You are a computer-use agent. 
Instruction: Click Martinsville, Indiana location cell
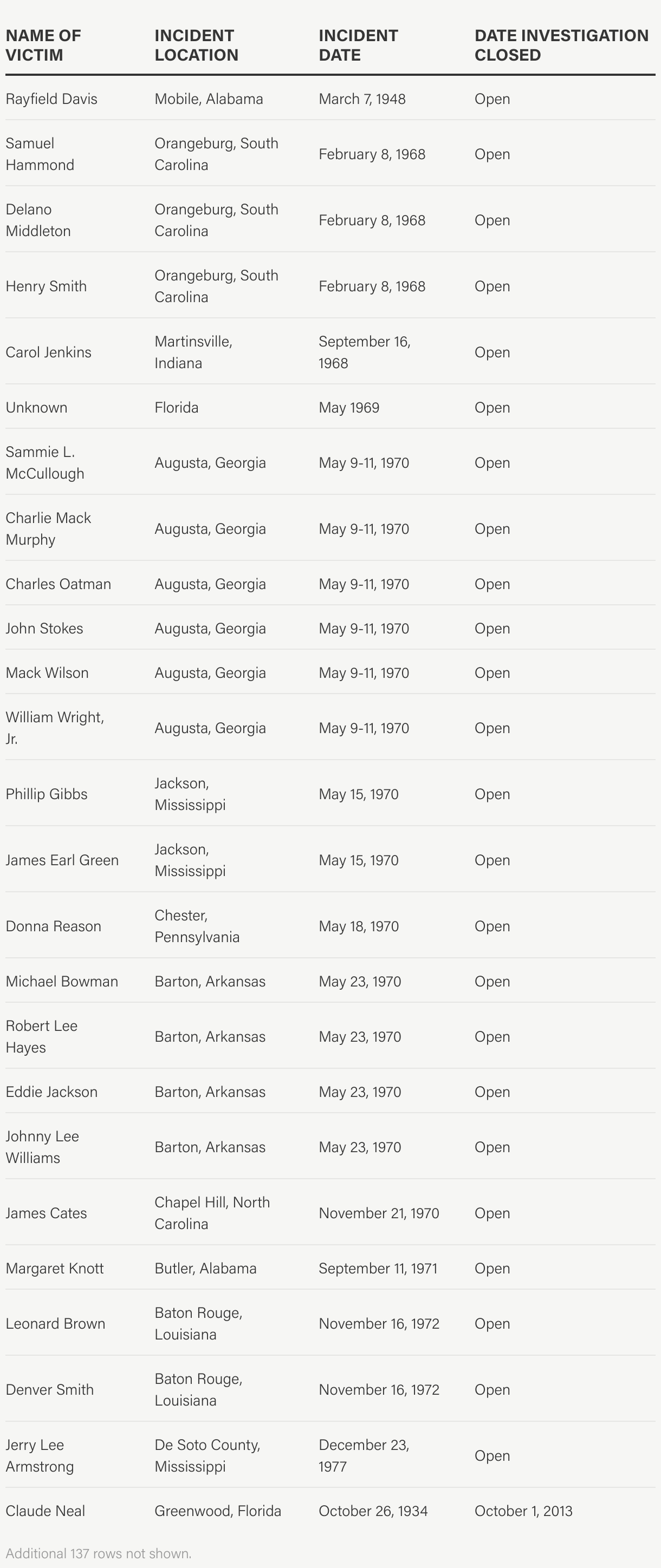193,352
